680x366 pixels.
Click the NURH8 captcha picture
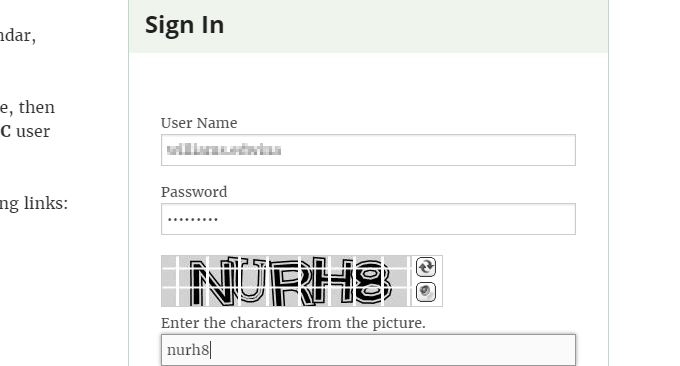286,281
